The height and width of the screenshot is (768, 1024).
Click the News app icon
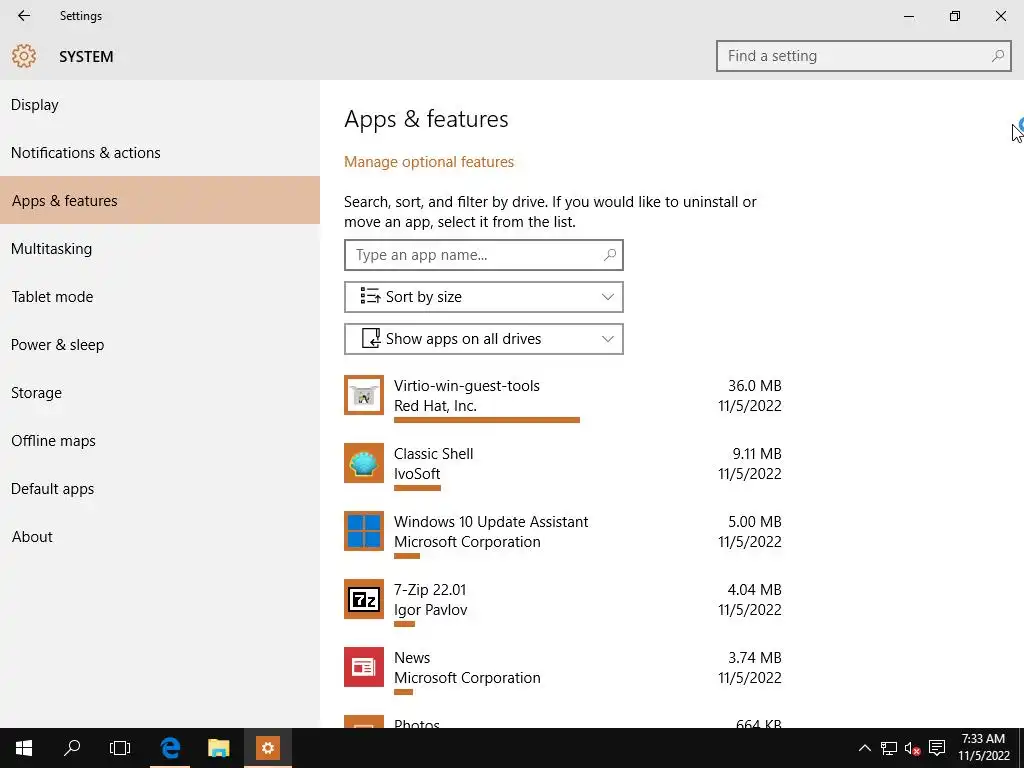tap(364, 667)
